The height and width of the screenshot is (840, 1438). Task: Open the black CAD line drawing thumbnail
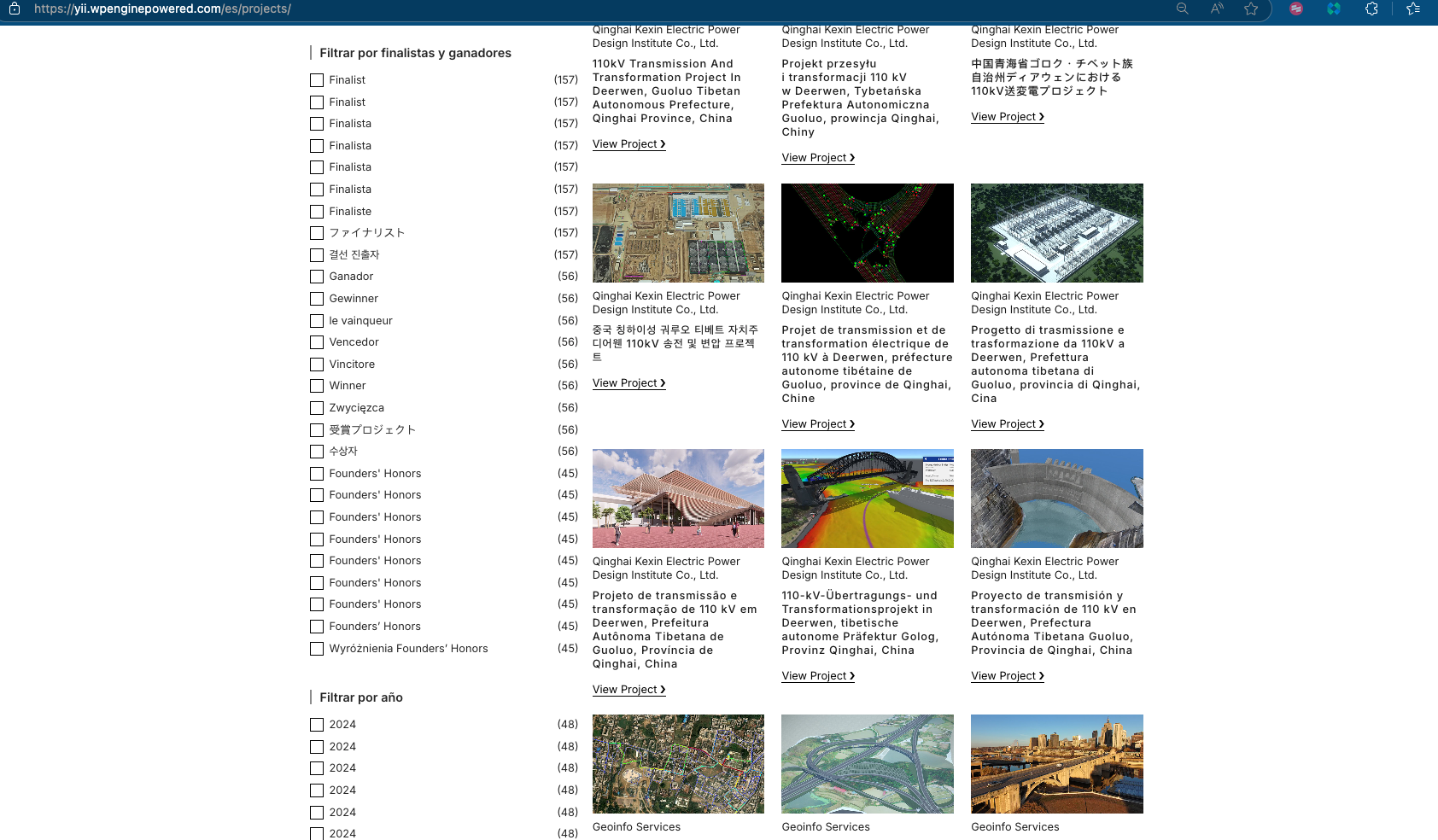pos(868,233)
